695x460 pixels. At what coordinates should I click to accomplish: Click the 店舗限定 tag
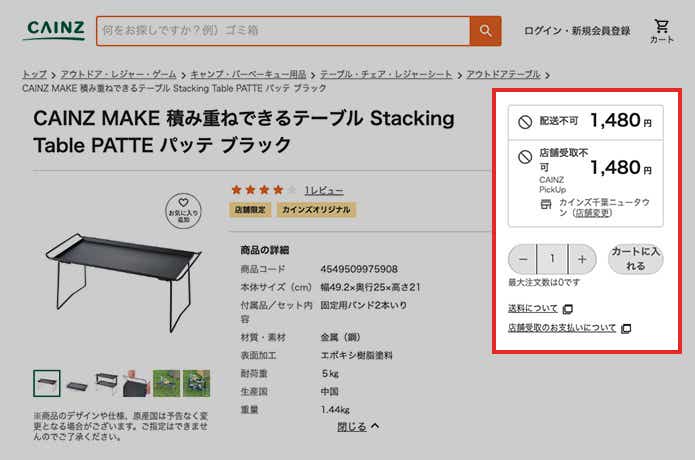[x=250, y=210]
